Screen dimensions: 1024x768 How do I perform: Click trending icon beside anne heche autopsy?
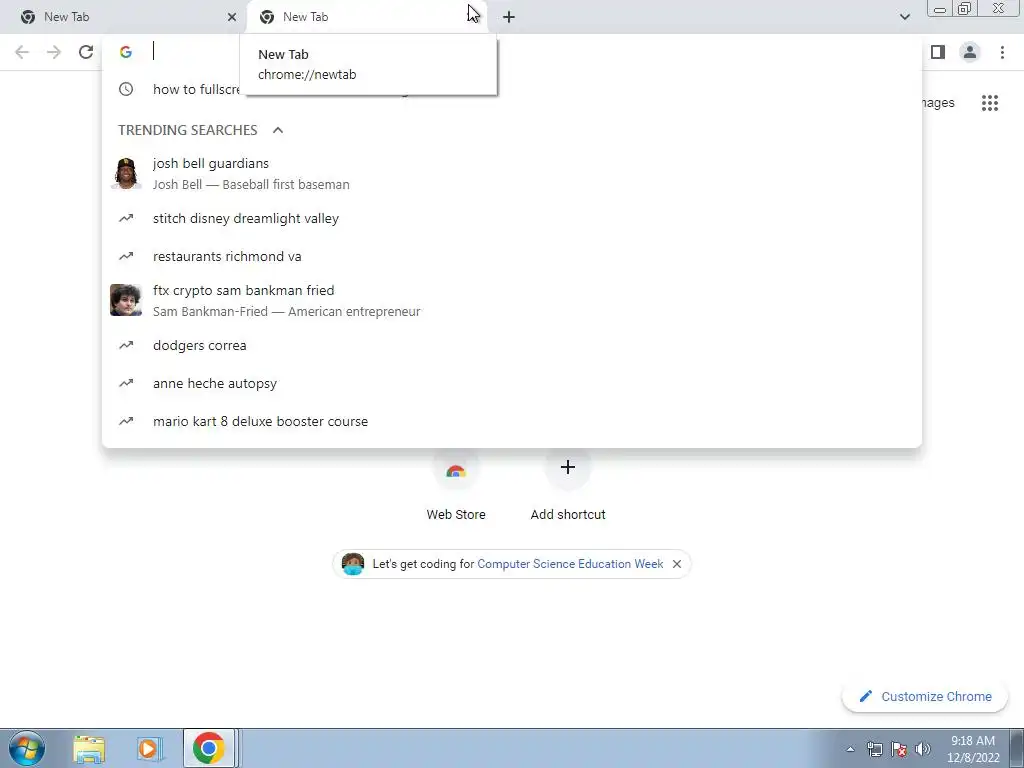126,383
